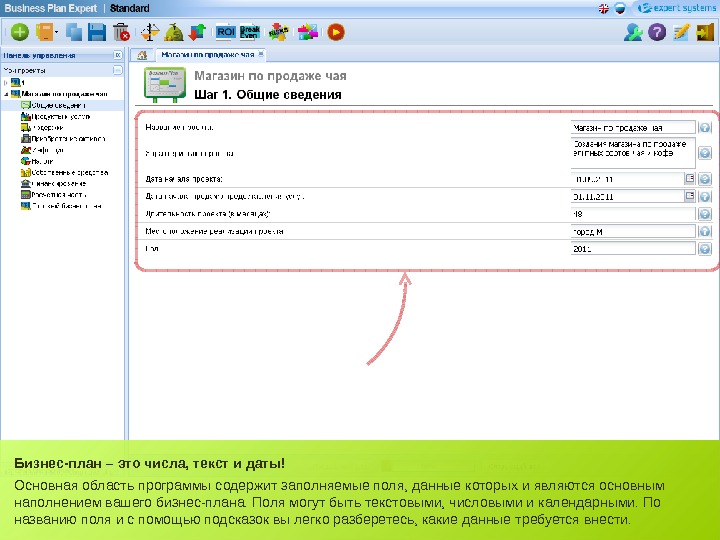Viewport: 720px width, 540px height.
Task: Open the Break Even analysis icon
Action: (x=250, y=32)
